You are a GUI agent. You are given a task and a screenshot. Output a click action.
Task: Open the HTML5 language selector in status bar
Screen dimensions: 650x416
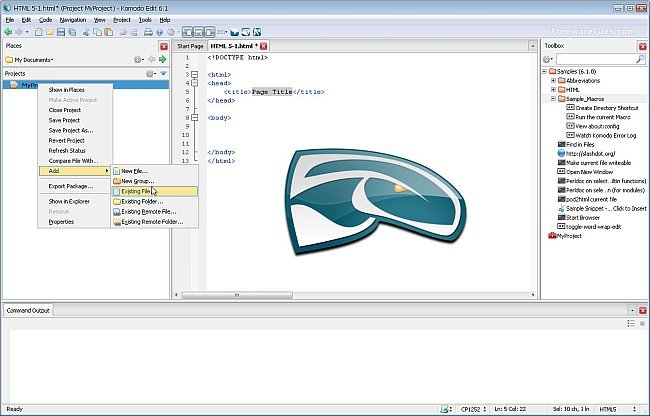(618, 409)
